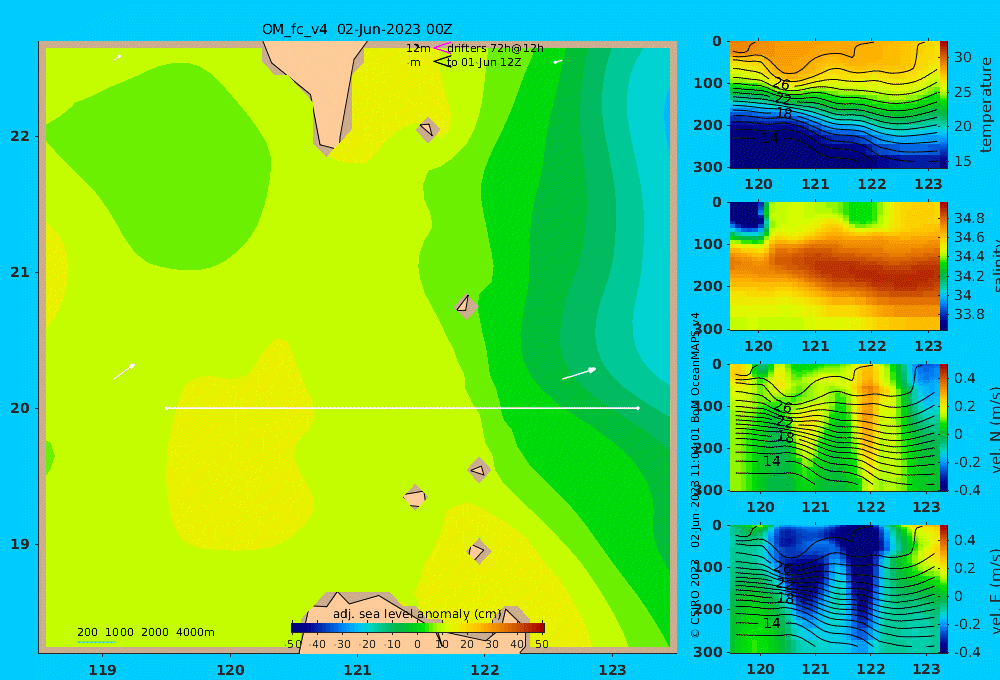
Task: Click the '100' depth tick on the temperature plot
Action: [x=708, y=83]
